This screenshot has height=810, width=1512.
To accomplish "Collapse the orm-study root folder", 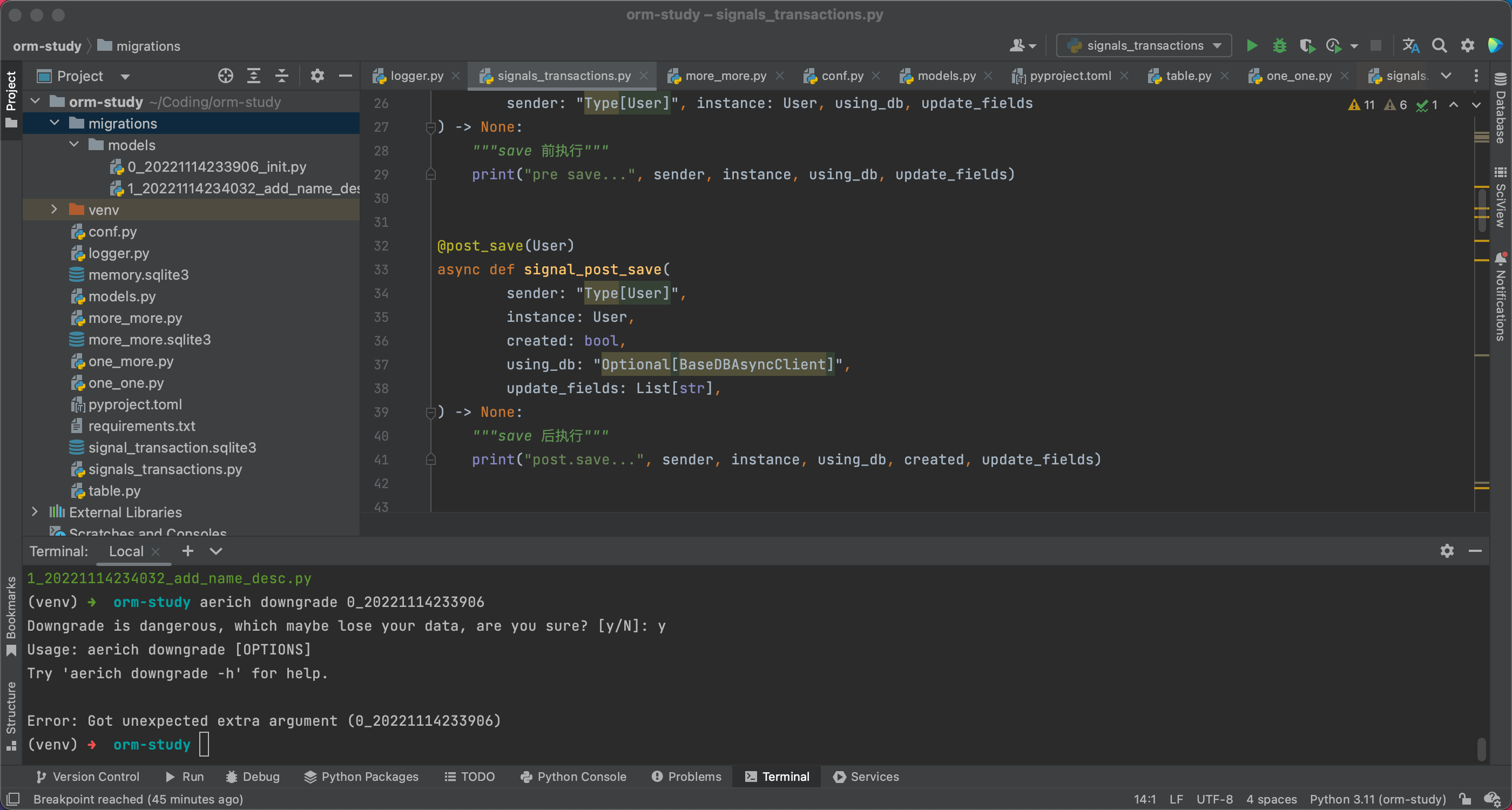I will 36,102.
